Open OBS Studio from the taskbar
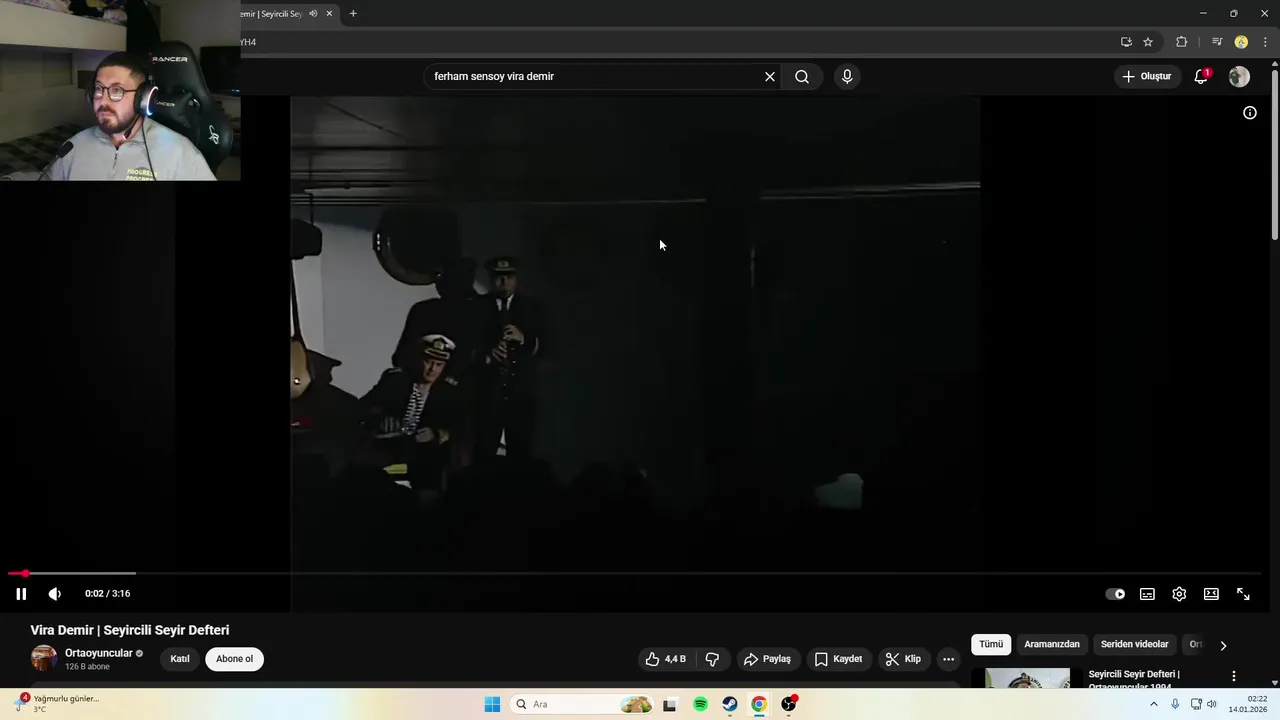1280x720 pixels. point(789,704)
